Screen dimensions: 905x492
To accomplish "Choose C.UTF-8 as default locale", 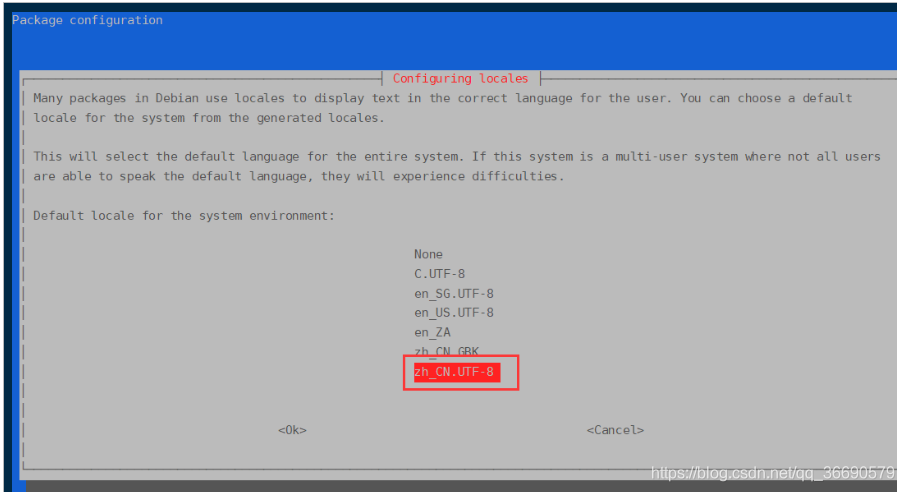I will [x=439, y=274].
